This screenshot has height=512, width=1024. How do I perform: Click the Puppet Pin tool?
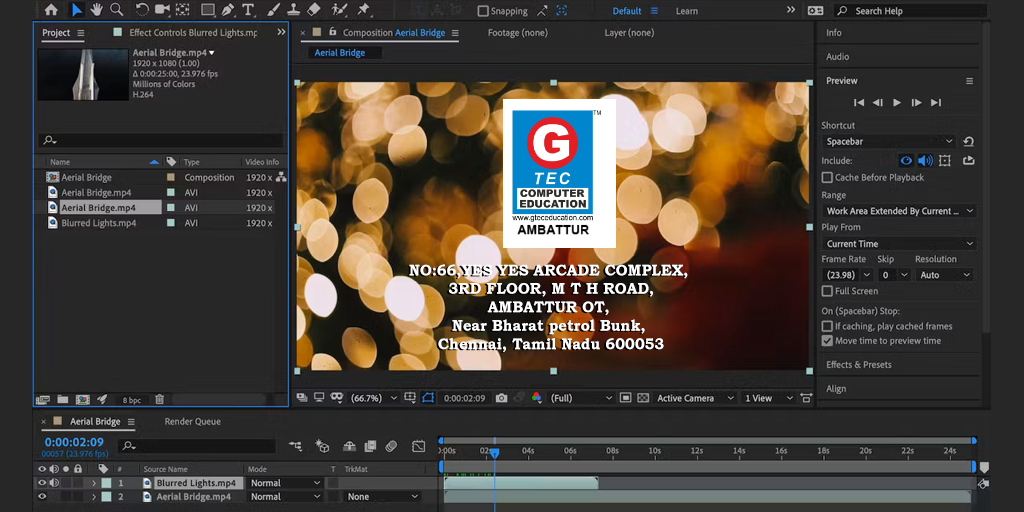(363, 10)
